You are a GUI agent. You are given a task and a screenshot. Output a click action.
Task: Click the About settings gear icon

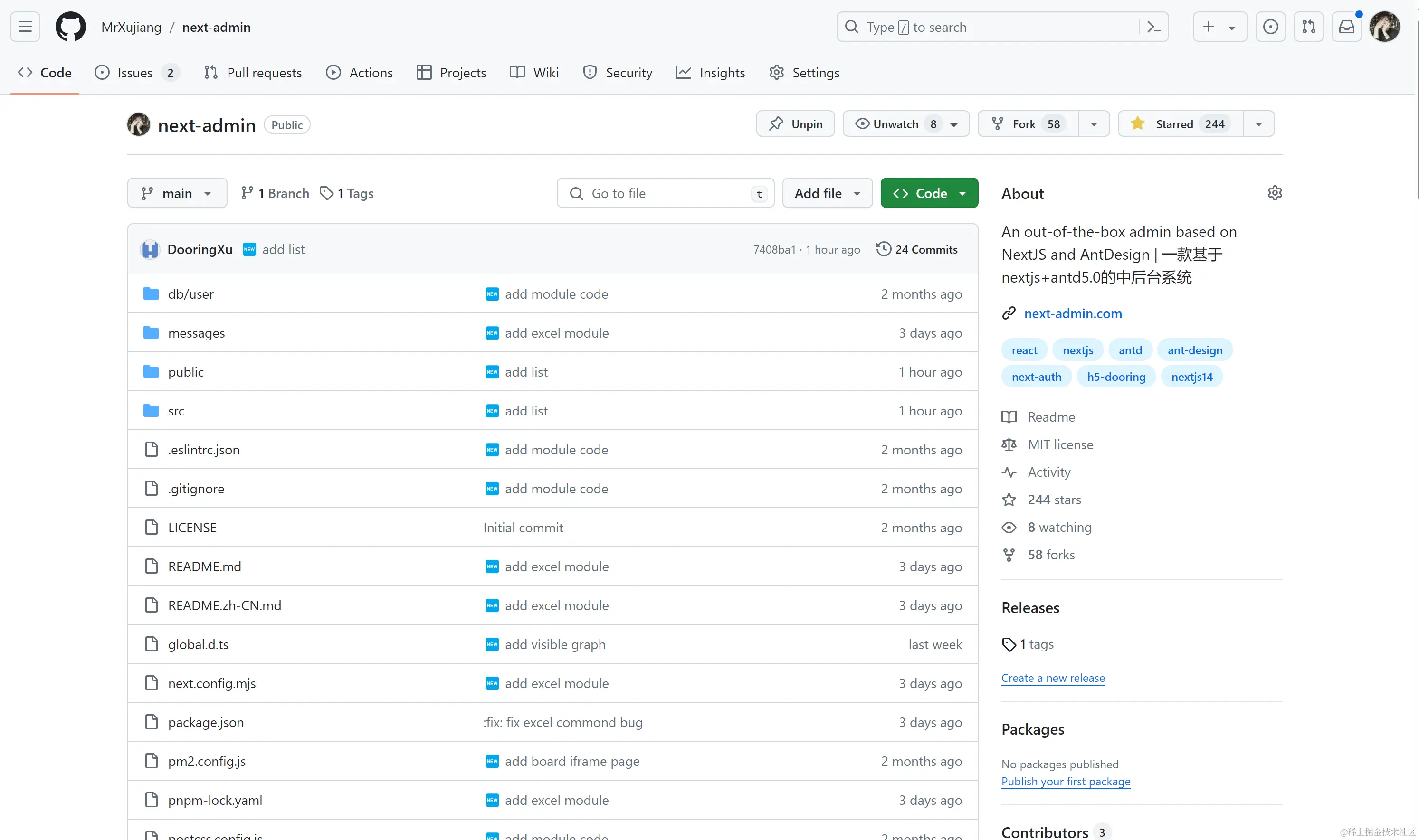click(x=1275, y=193)
